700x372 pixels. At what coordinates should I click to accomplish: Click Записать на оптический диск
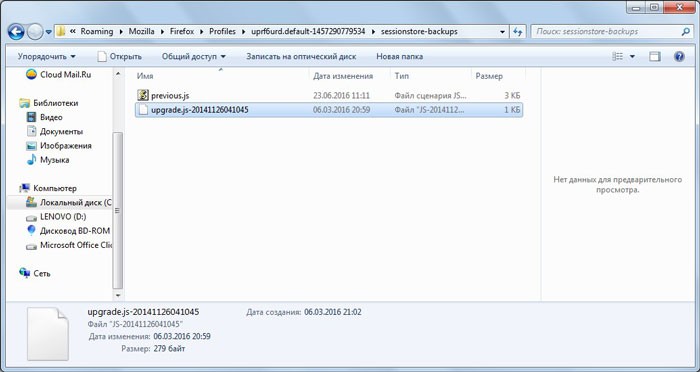[x=301, y=56]
